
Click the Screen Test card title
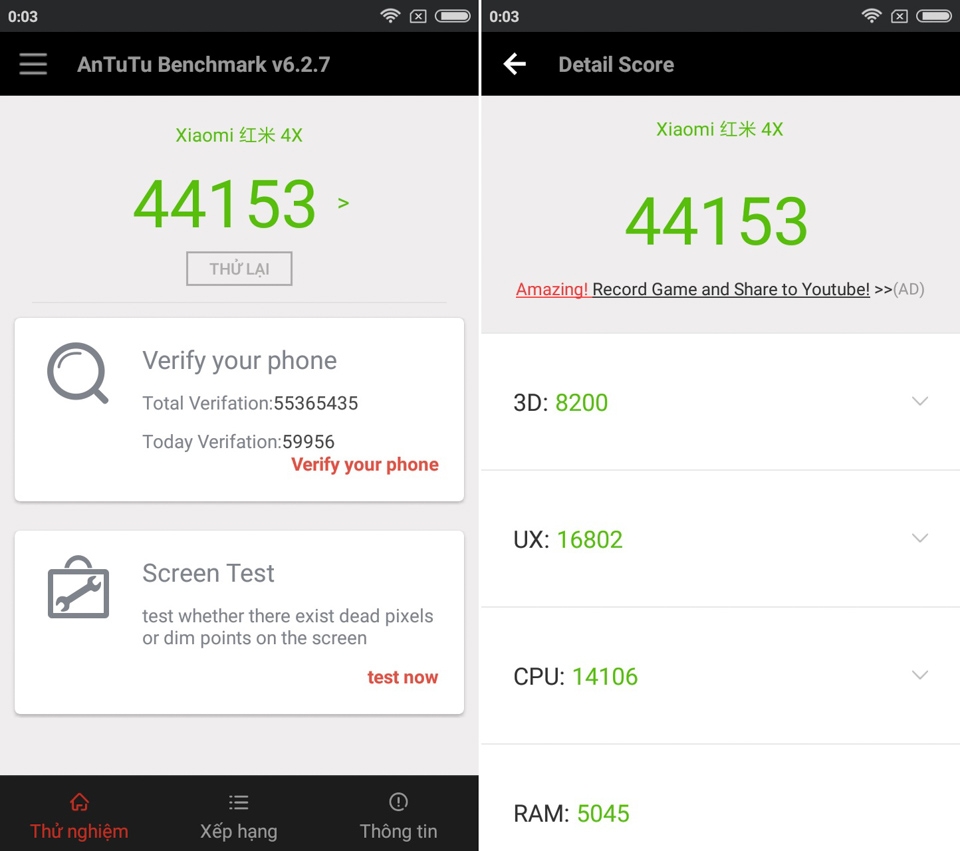coord(208,573)
